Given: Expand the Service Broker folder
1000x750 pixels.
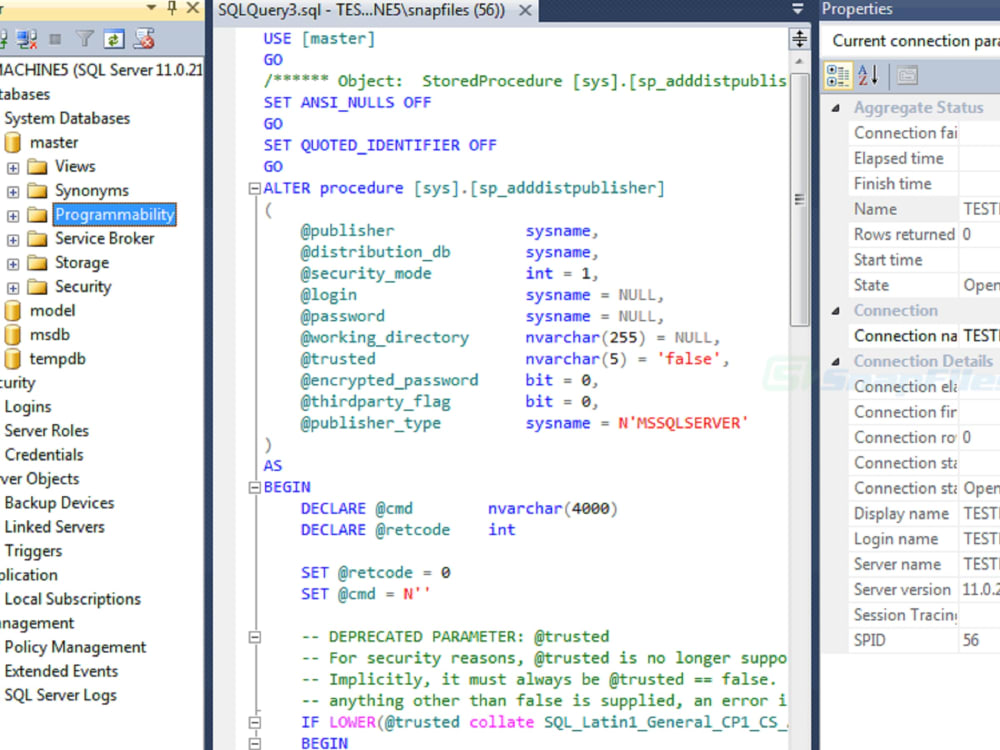Looking at the screenshot, I should [13, 240].
